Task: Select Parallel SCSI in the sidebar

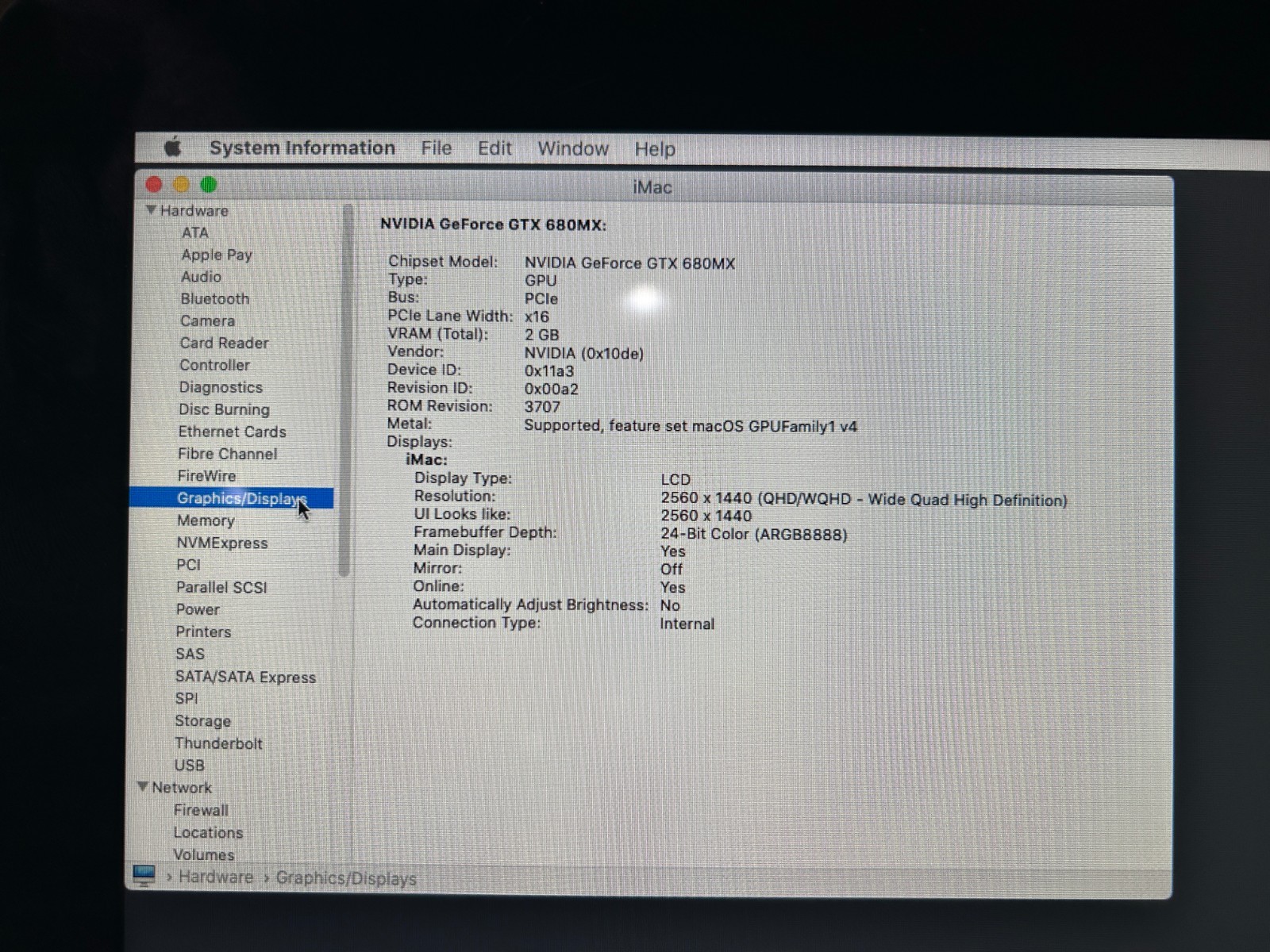Action: coord(221,588)
